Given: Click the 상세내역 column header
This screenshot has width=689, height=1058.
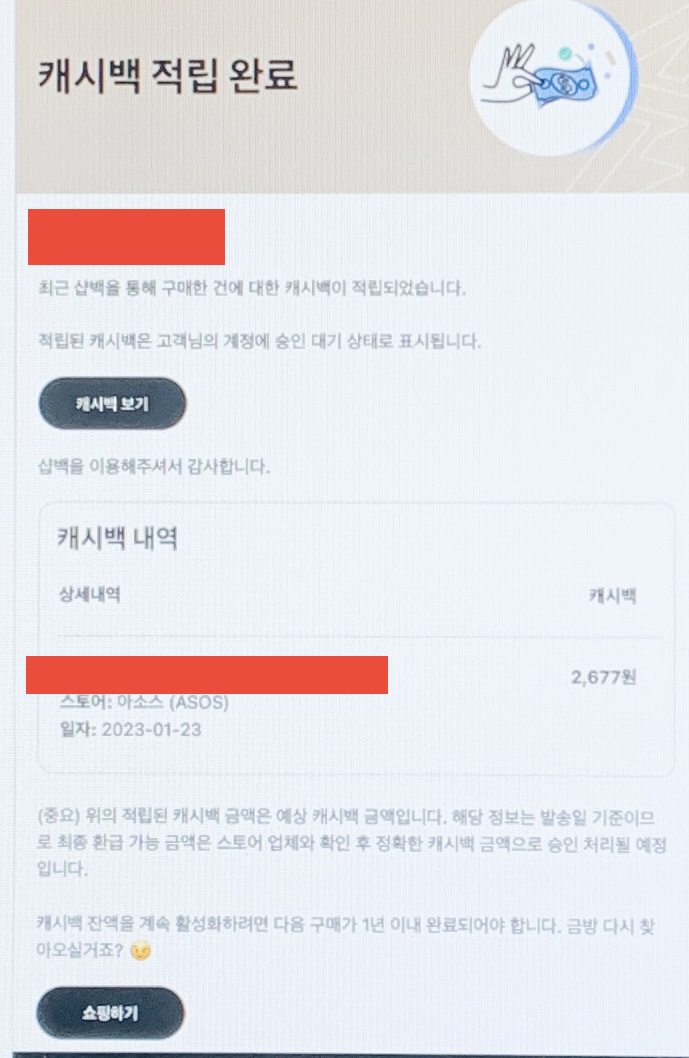Looking at the screenshot, I should 90,594.
